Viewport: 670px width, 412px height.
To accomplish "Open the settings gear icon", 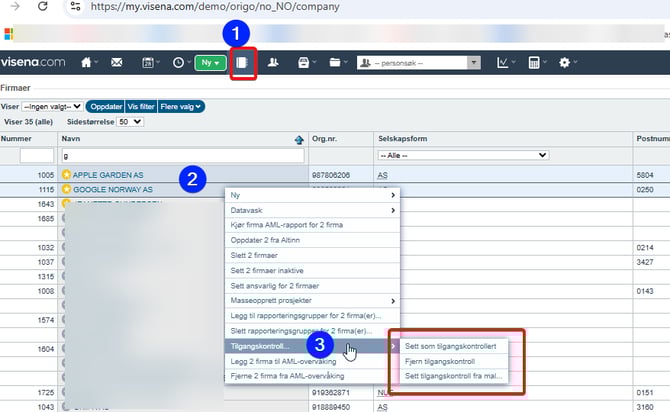I will tap(567, 62).
